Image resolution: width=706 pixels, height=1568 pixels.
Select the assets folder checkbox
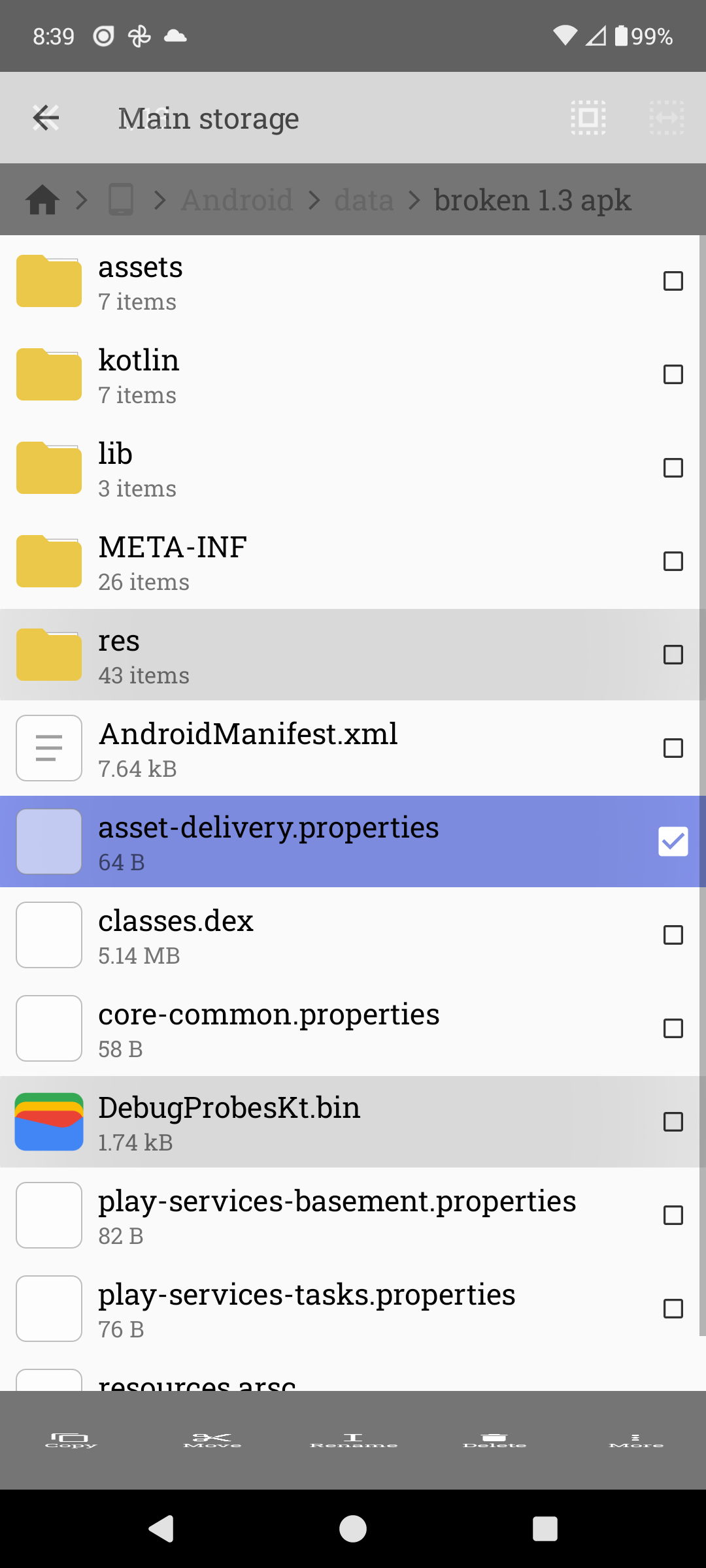[x=673, y=281]
